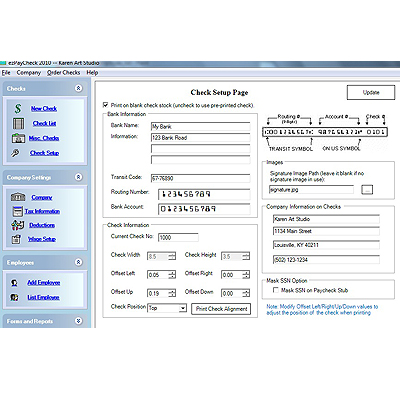This screenshot has width=400, height=400.
Task: Click the Check Setup wrench icon
Action: click(x=15, y=153)
